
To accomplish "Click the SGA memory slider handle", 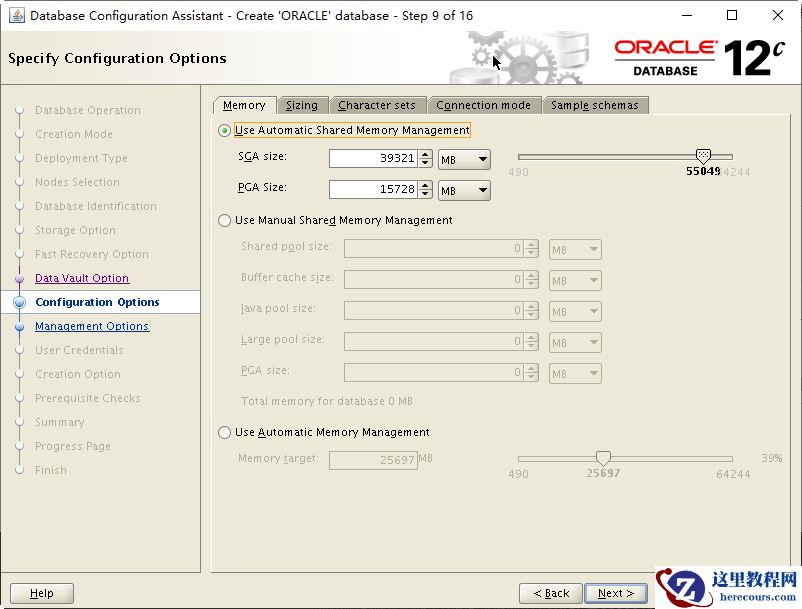I will point(702,156).
